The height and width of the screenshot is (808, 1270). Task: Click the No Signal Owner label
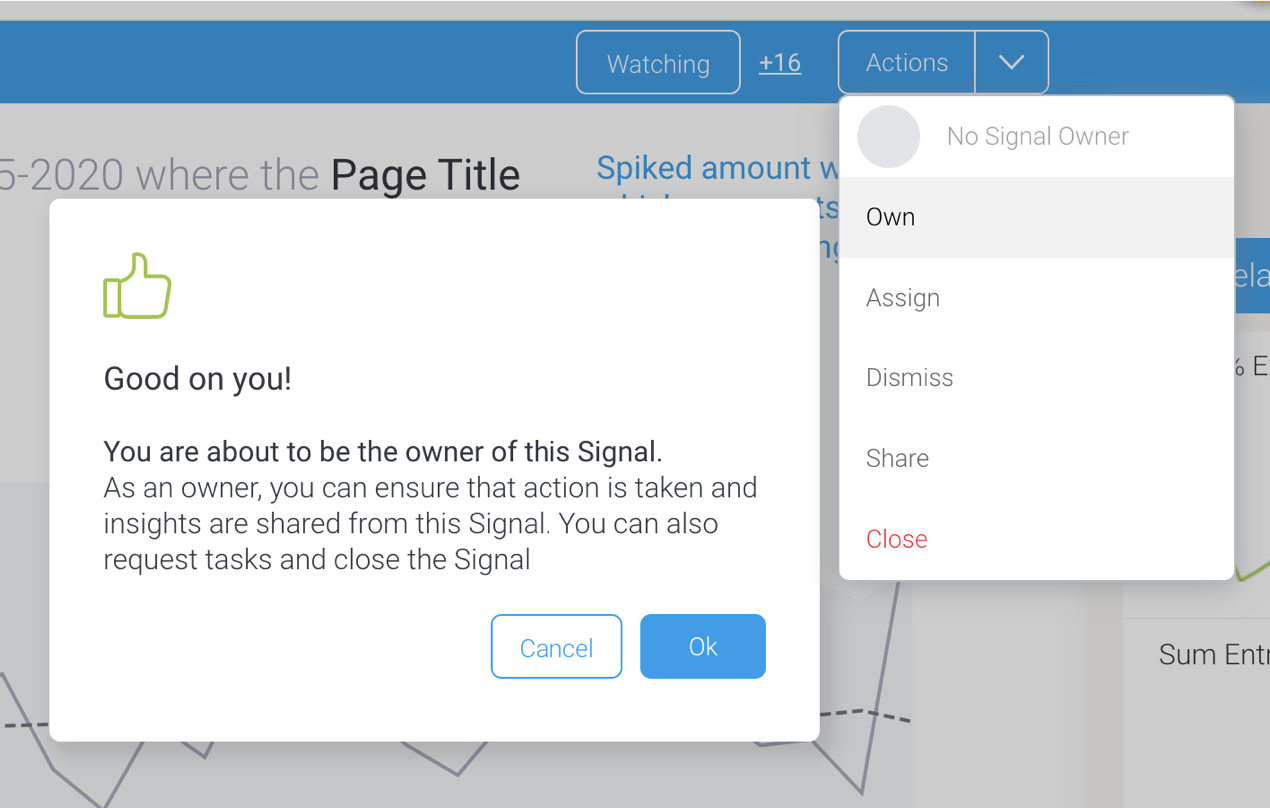(1037, 137)
